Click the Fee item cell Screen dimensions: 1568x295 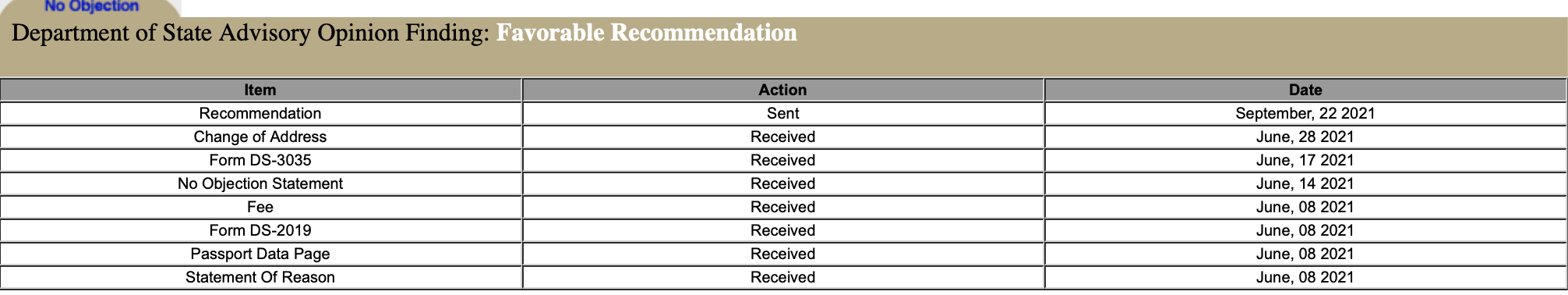260,207
